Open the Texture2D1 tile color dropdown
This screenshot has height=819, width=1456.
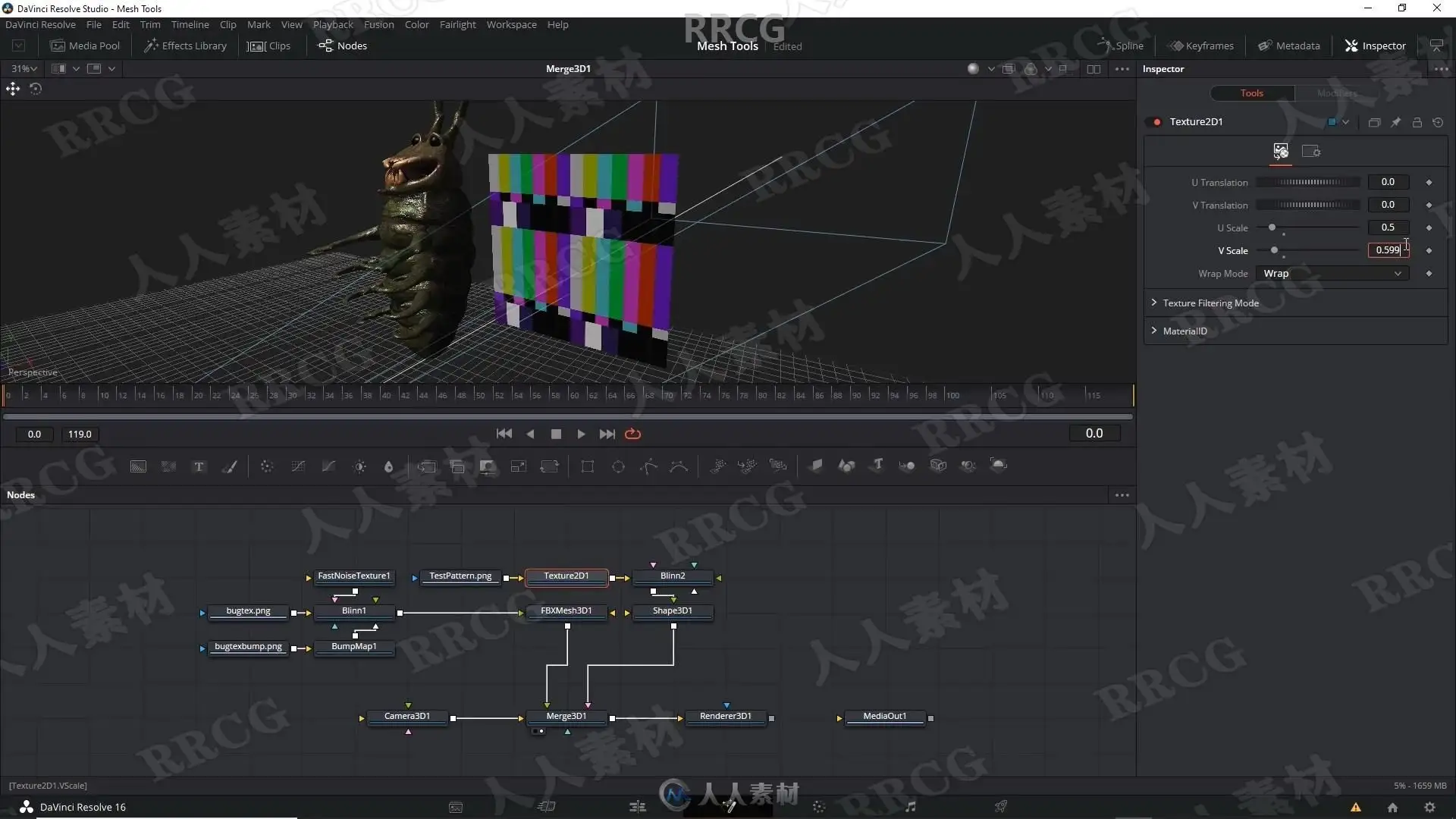pos(1345,122)
